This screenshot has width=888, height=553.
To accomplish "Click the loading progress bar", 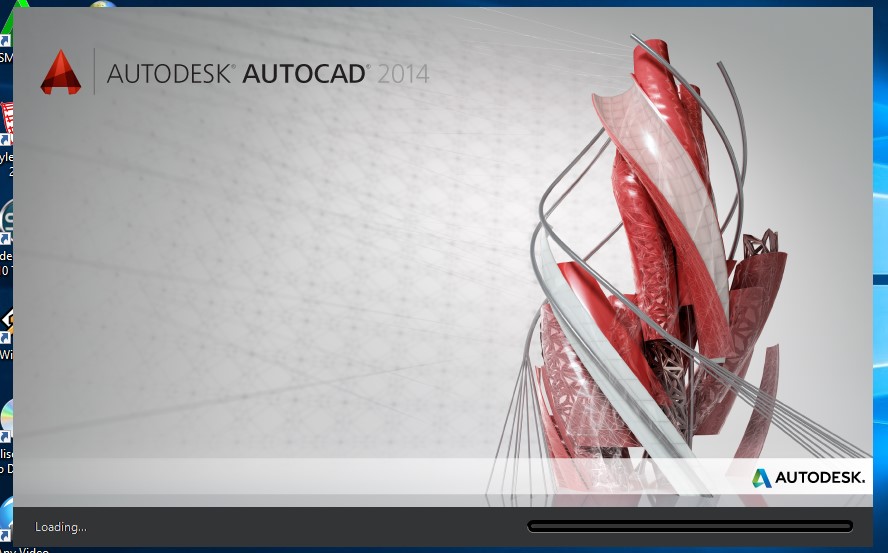I will pyautogui.click(x=690, y=526).
